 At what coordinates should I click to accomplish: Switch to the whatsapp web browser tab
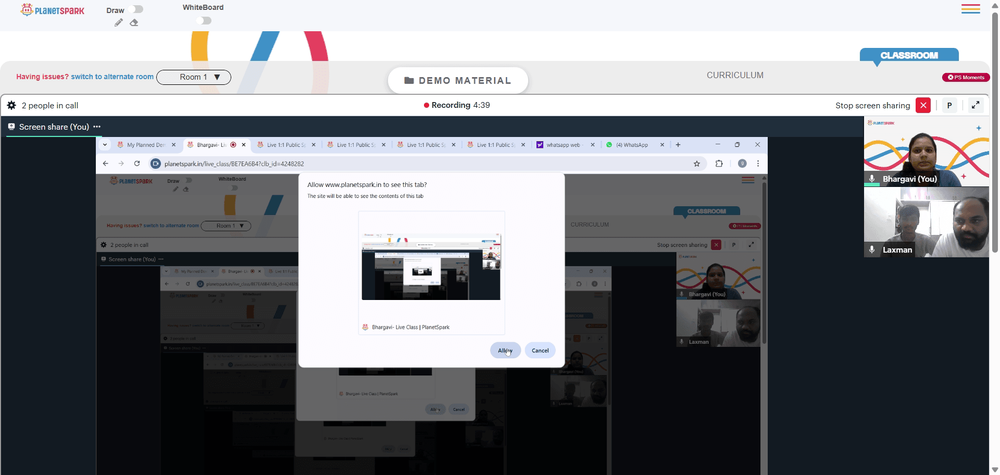click(565, 145)
